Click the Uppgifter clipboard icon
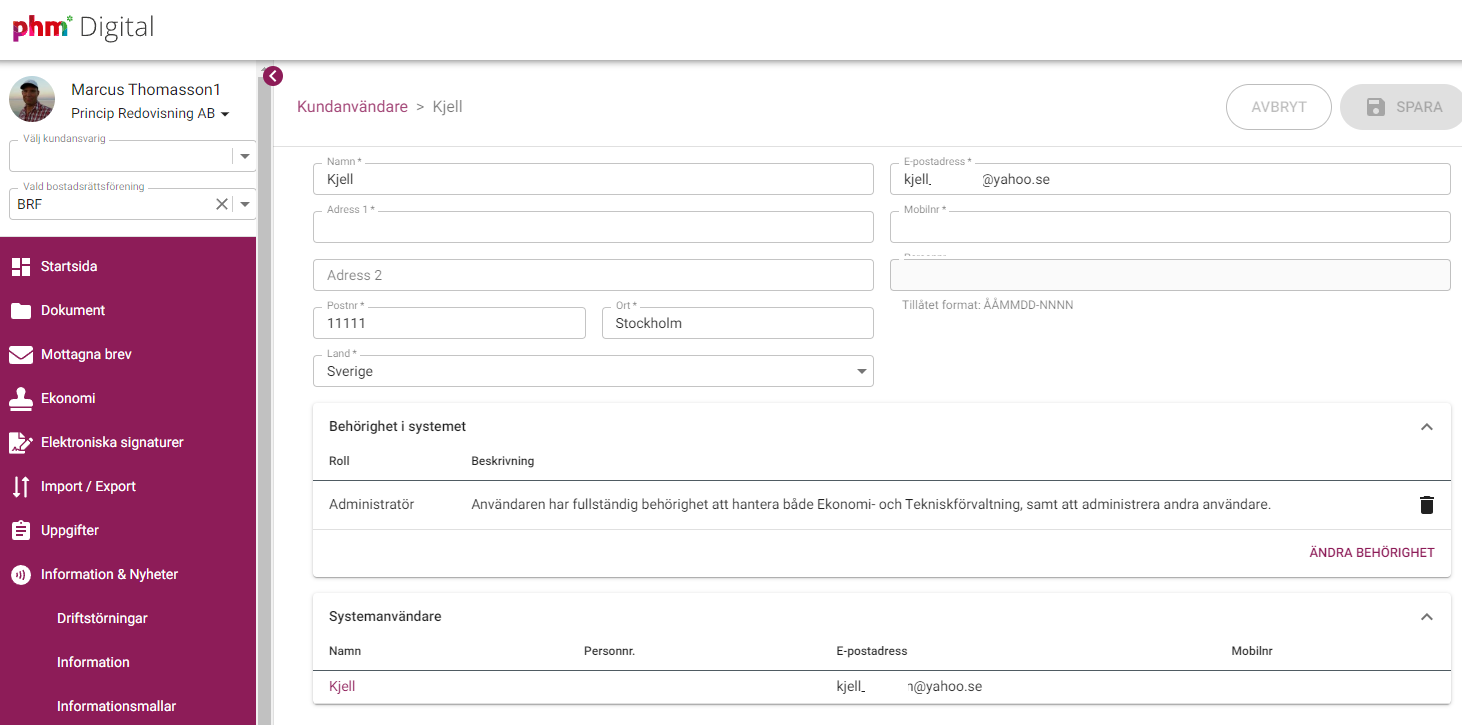Viewport: 1462px width, 725px height. (21, 531)
